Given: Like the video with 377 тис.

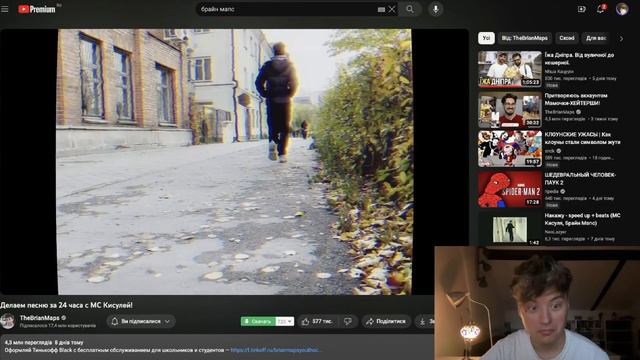Looking at the screenshot, I should pyautogui.click(x=317, y=322).
